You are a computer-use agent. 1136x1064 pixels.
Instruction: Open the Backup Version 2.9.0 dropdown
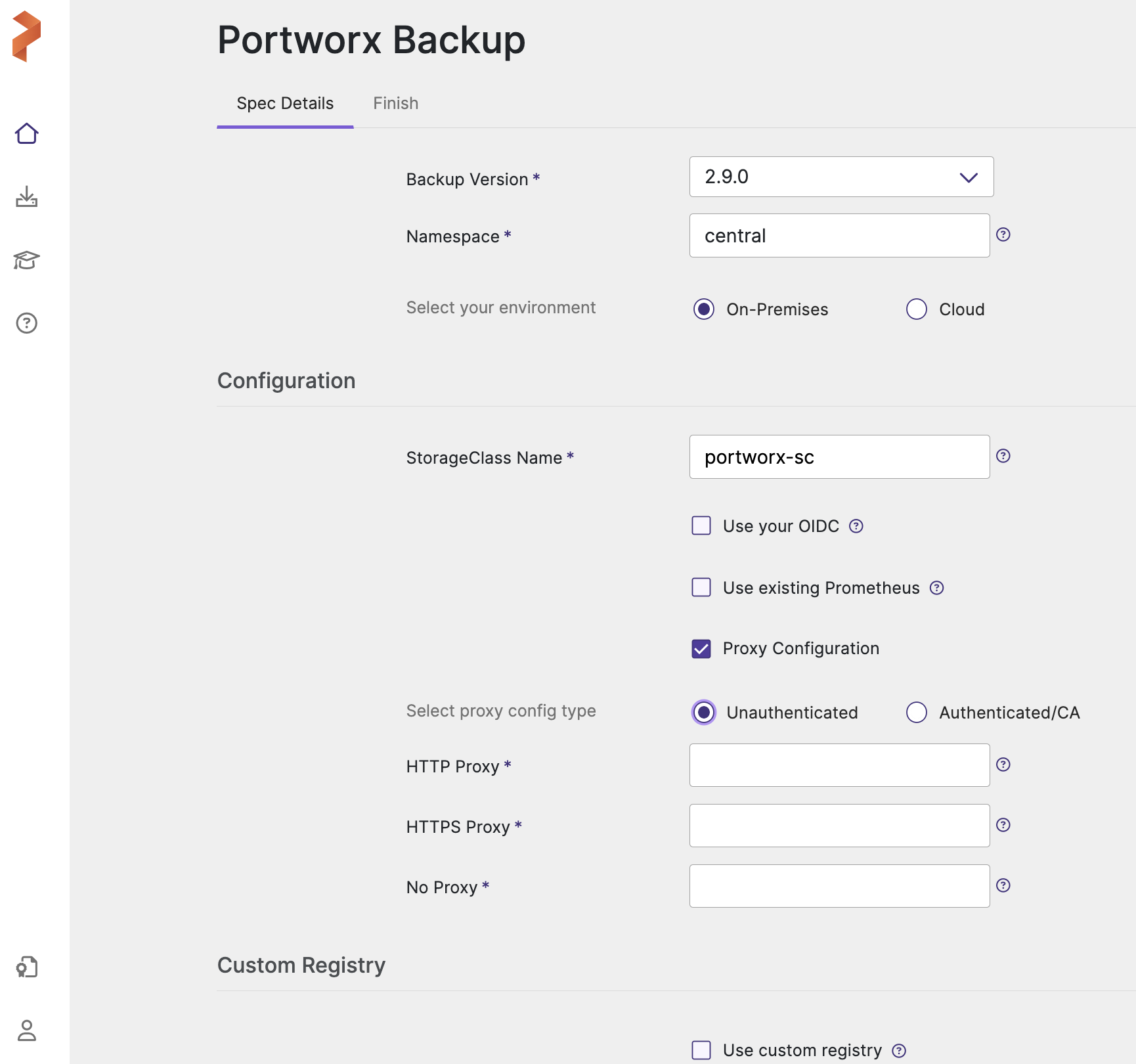(841, 177)
